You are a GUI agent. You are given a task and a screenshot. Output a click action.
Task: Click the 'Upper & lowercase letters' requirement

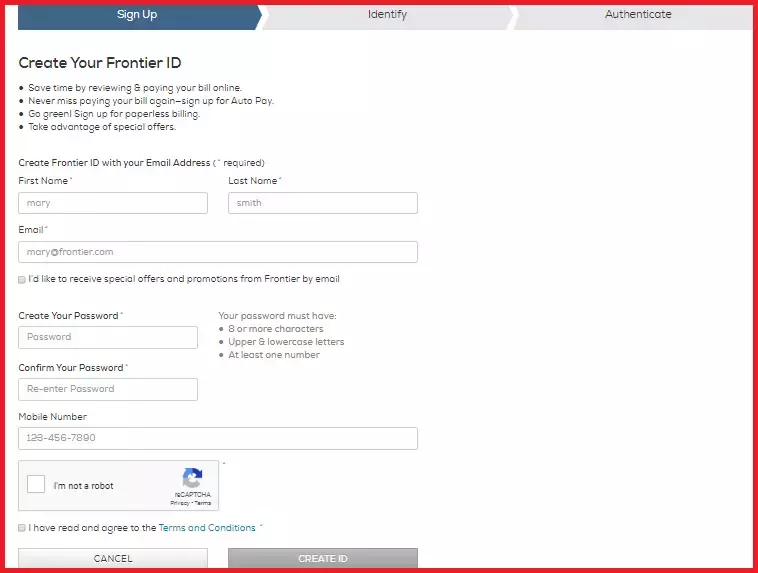pos(286,342)
